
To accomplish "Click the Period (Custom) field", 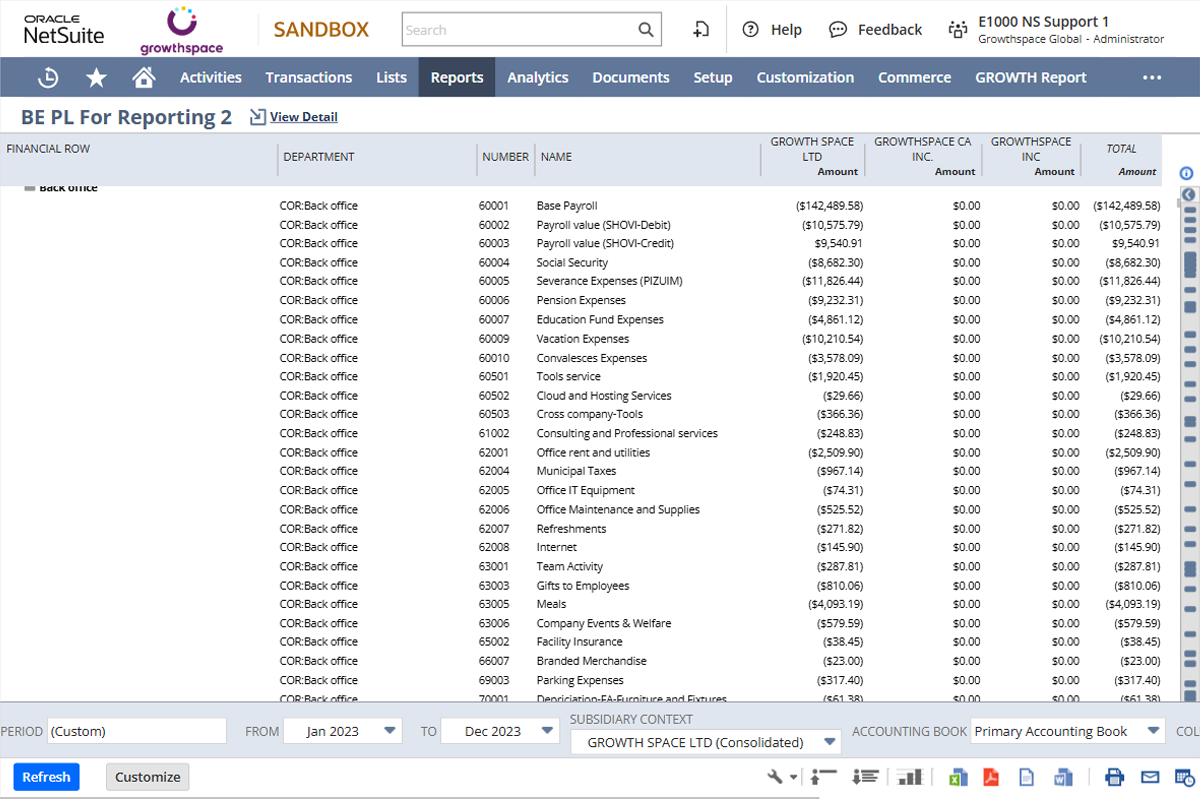I will pyautogui.click(x=137, y=731).
